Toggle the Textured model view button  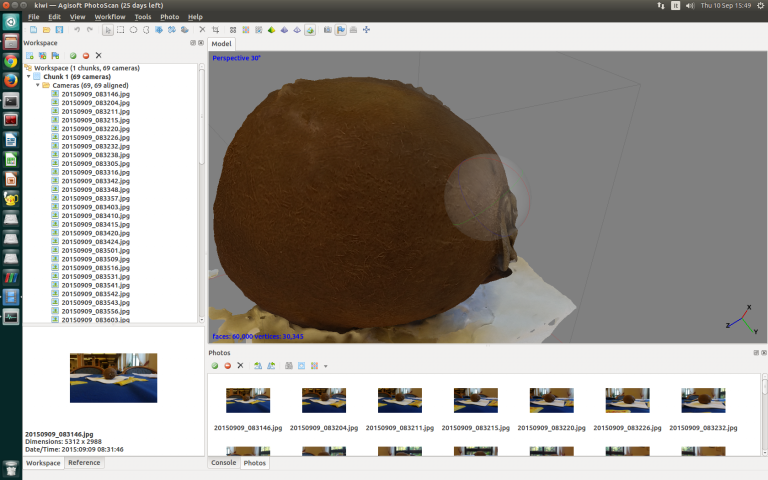tap(310, 30)
